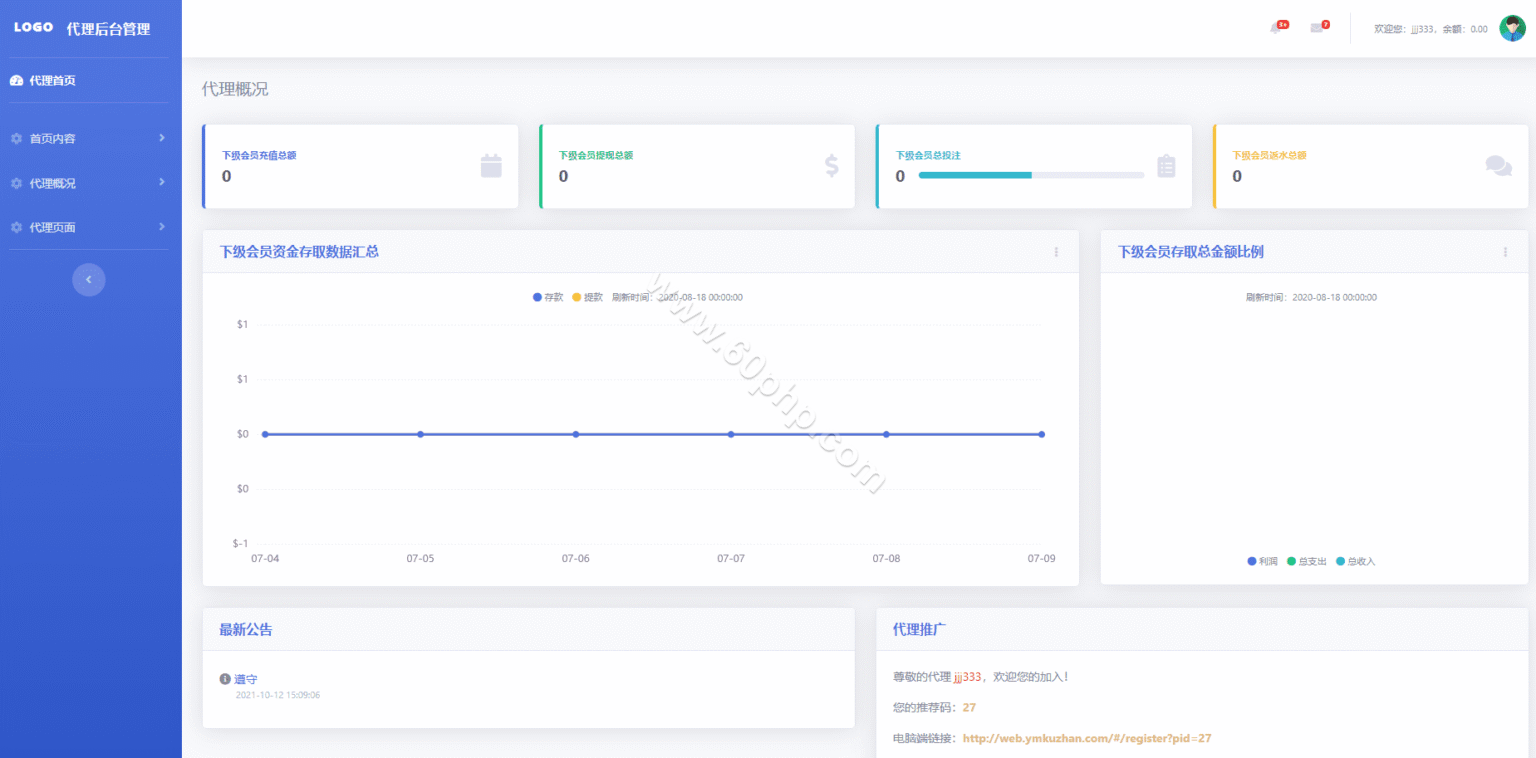
Task: Toggle the 存款 series in the chart legend
Action: click(x=548, y=297)
